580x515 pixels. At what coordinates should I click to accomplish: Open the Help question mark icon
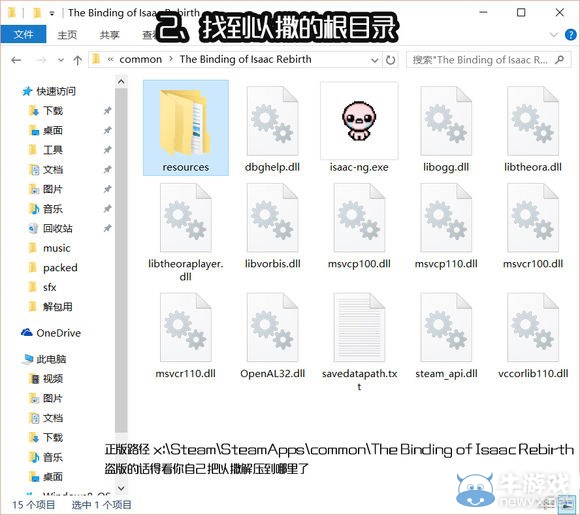pos(570,35)
